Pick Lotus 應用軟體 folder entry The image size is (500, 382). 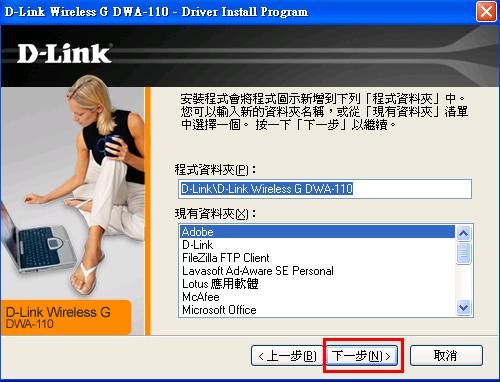317,284
